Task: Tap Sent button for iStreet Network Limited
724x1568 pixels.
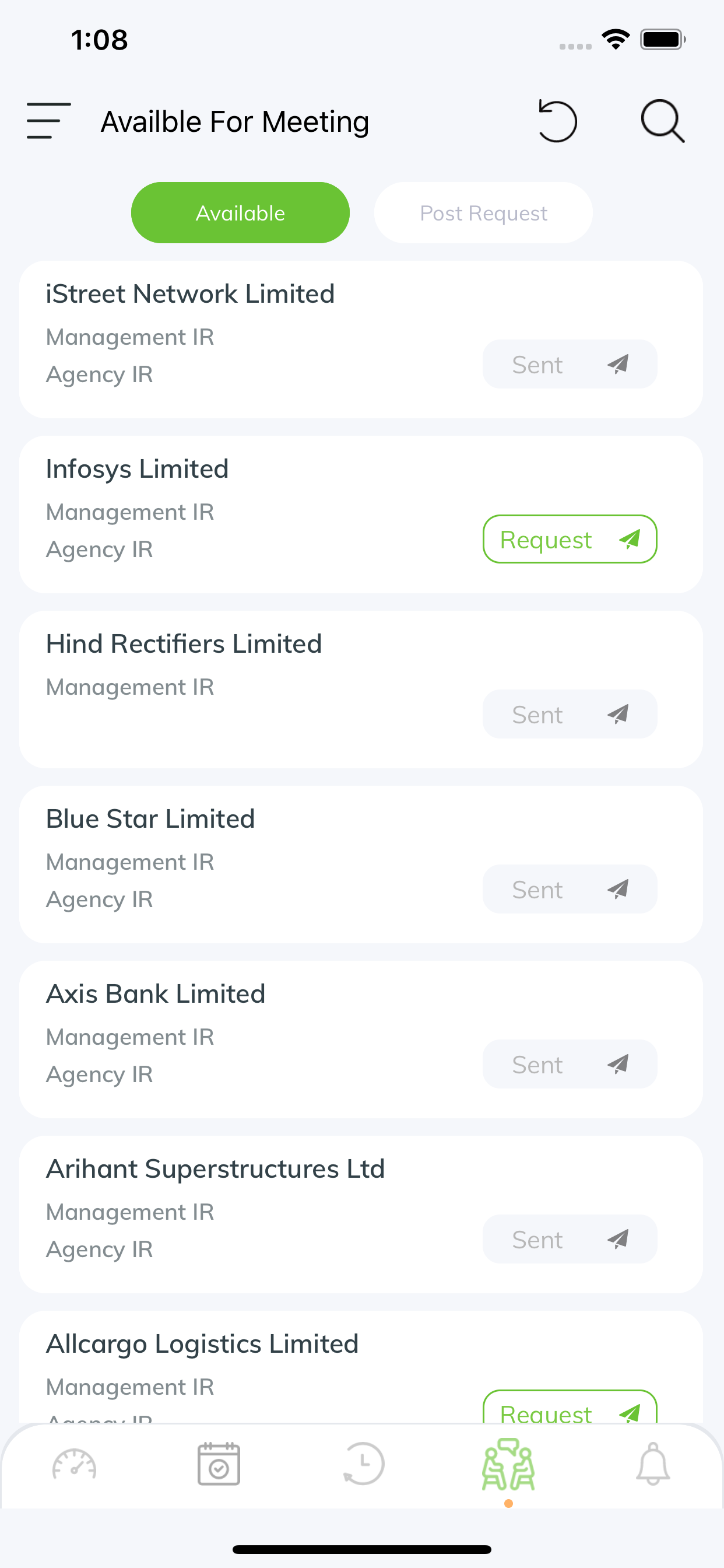Action: pos(570,364)
